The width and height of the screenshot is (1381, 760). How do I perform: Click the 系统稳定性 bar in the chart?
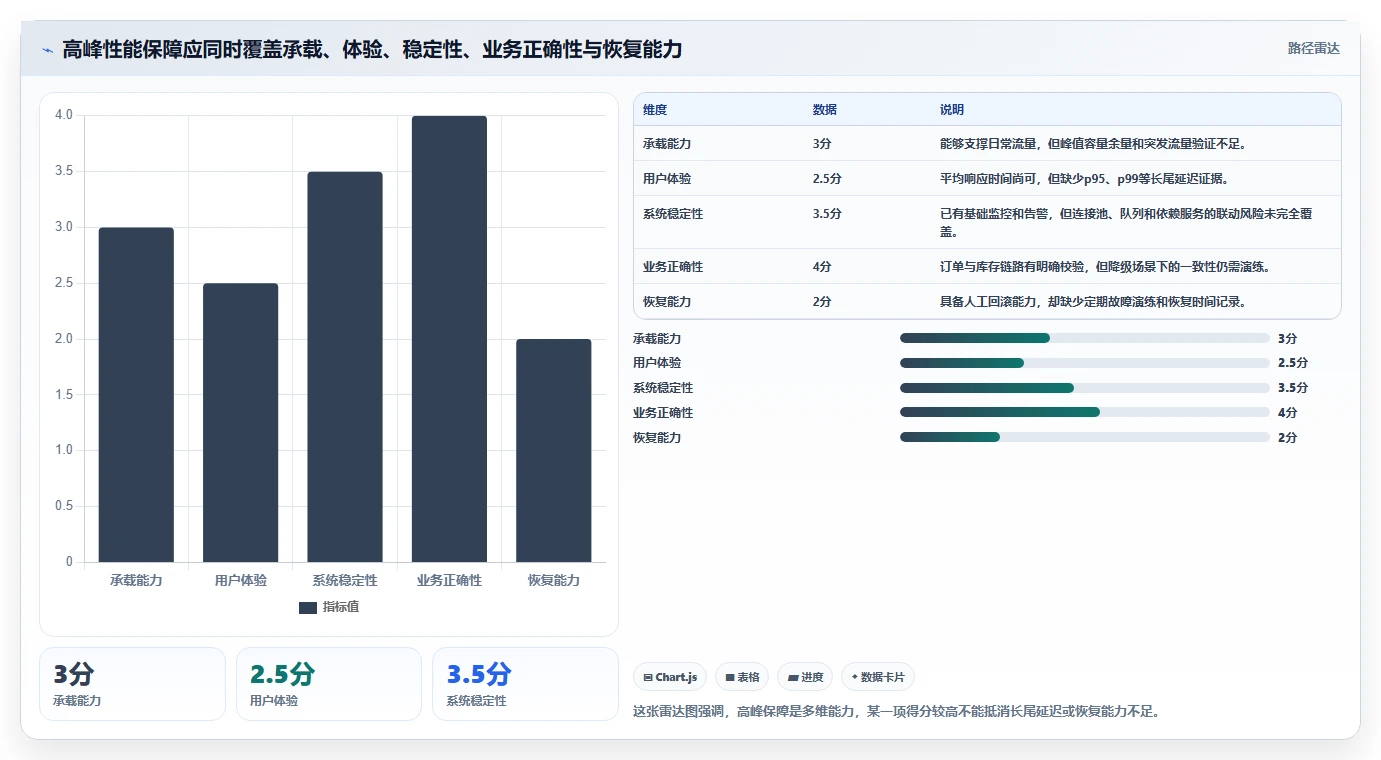tap(345, 367)
